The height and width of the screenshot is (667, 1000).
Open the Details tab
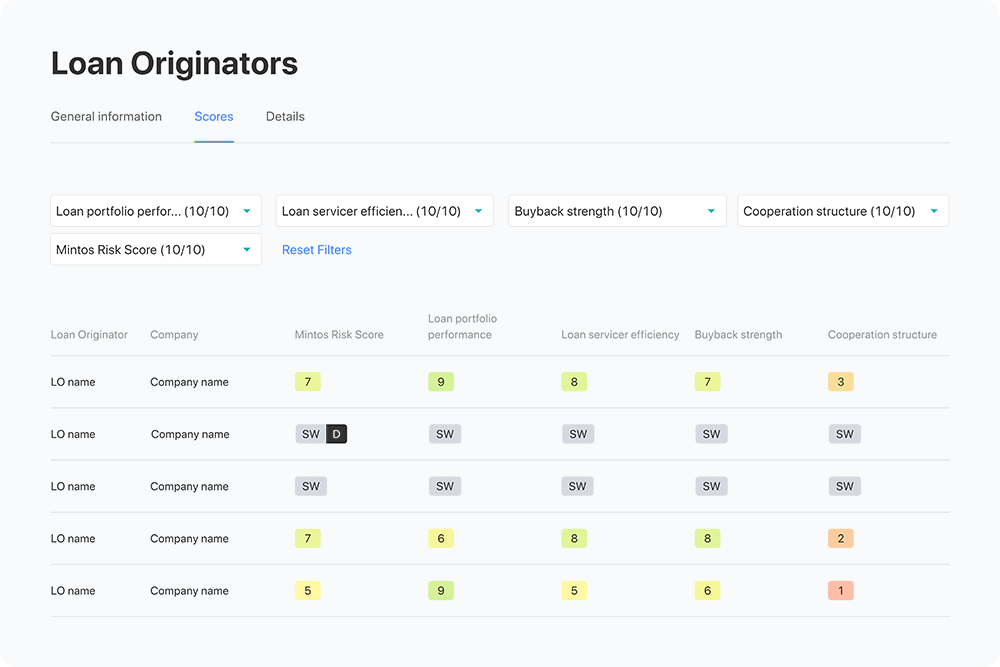click(285, 117)
